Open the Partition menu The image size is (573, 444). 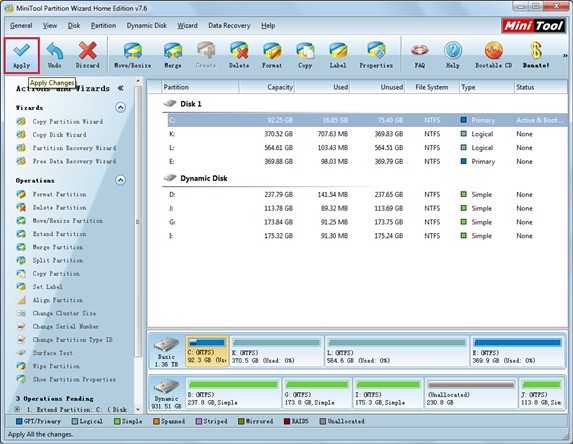(x=103, y=26)
